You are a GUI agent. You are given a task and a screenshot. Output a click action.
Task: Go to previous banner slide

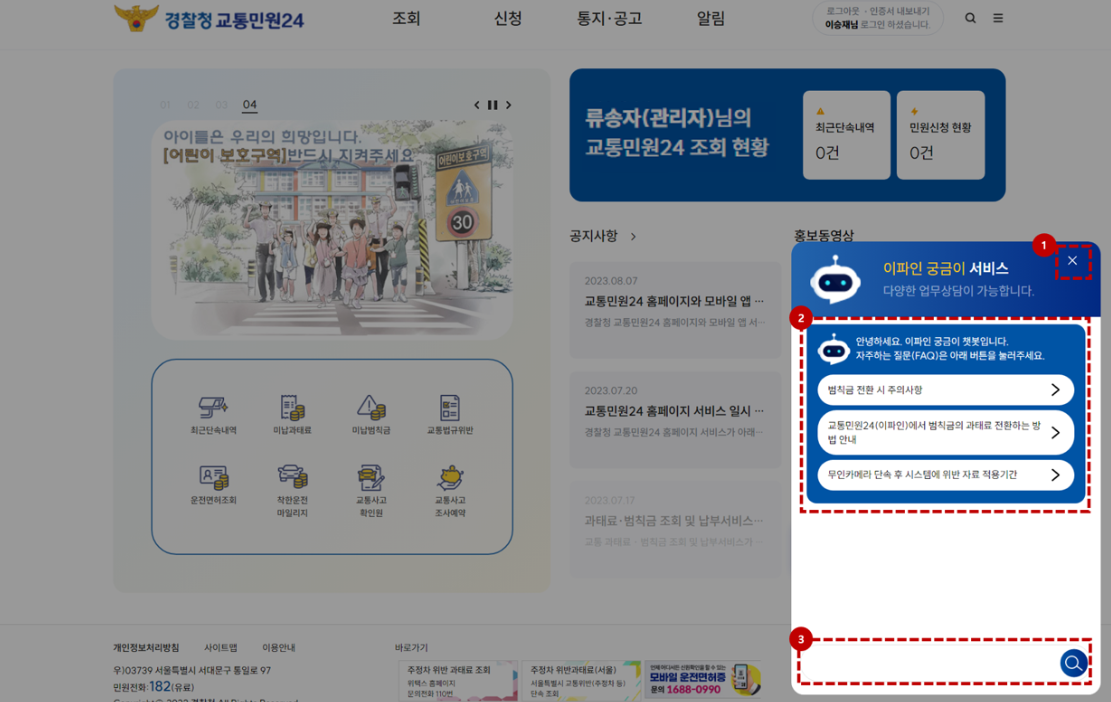click(476, 105)
